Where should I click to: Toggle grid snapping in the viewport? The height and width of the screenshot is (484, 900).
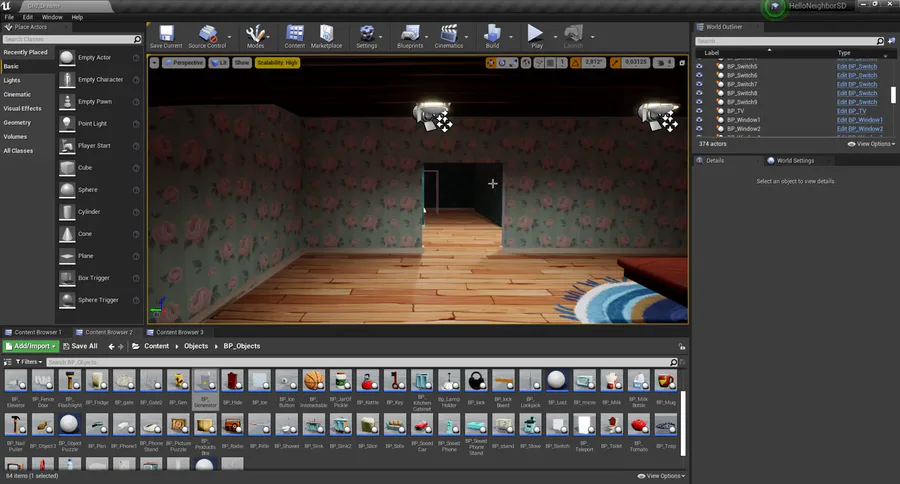(x=550, y=63)
